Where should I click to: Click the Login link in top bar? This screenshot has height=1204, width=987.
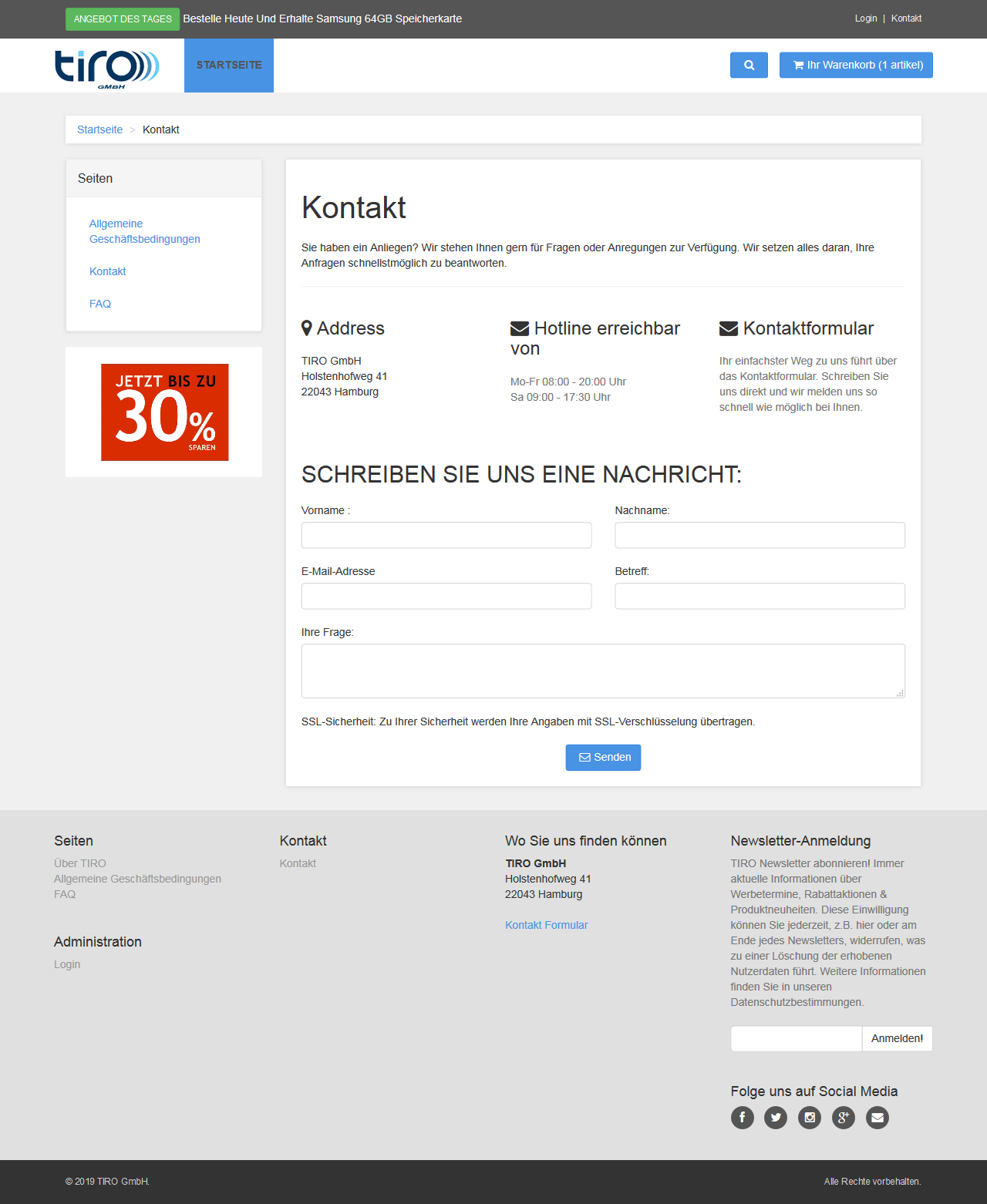(866, 18)
